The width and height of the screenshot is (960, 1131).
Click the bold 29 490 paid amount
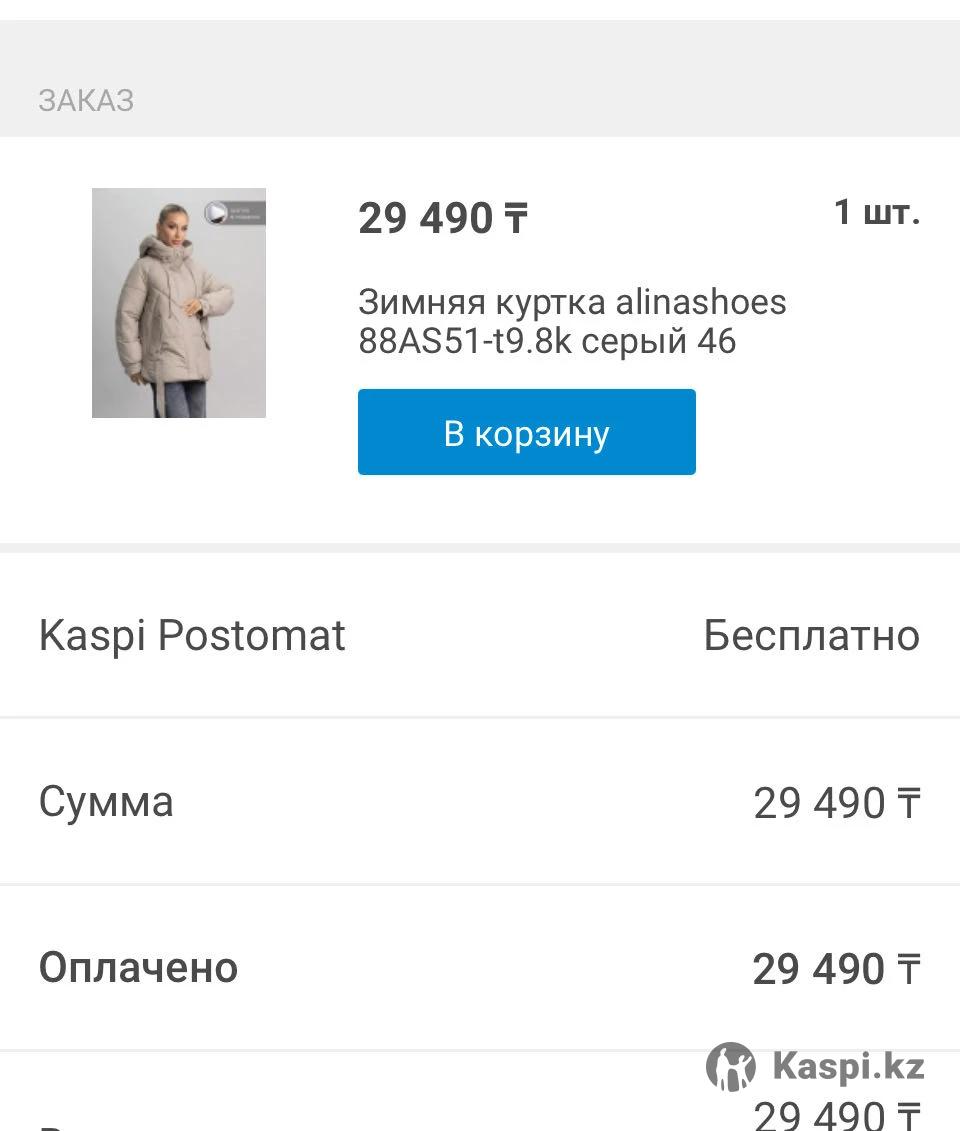click(818, 969)
